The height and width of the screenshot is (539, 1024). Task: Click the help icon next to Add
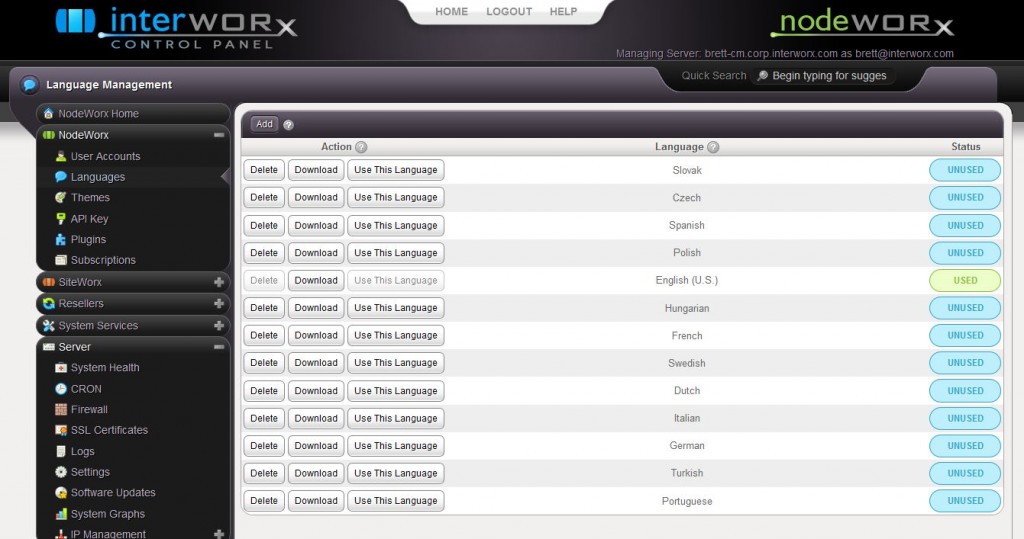pos(288,125)
